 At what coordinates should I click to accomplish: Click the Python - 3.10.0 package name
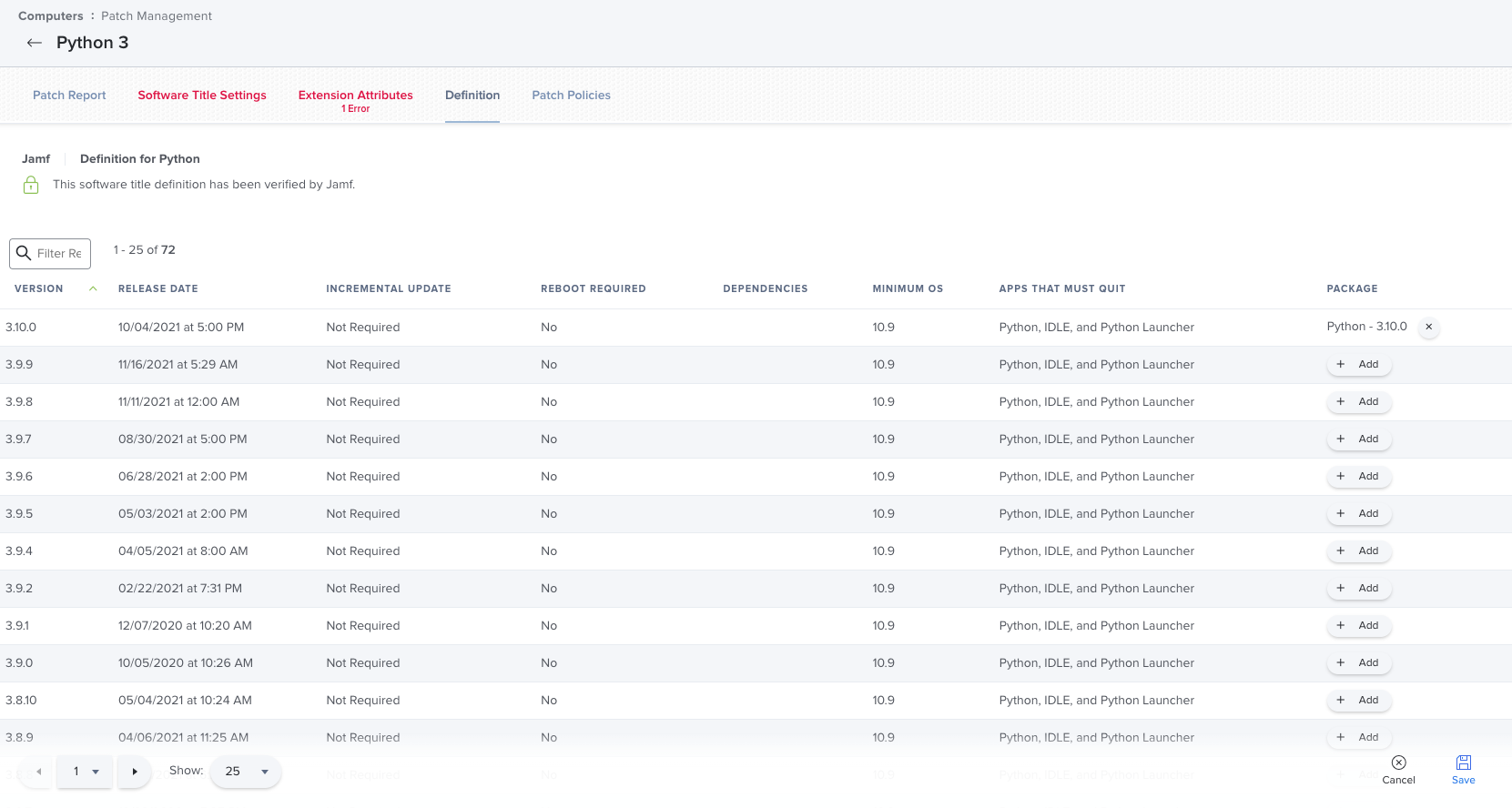[x=1366, y=327]
